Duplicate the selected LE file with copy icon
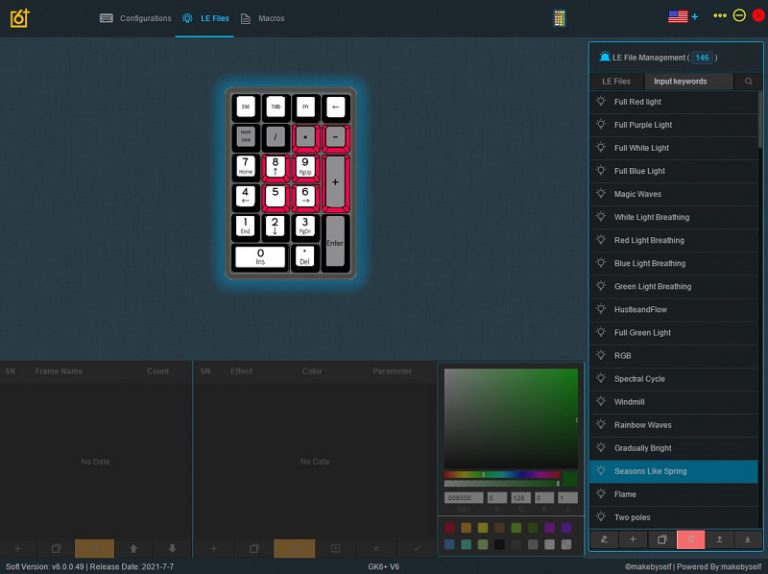 tap(661, 539)
